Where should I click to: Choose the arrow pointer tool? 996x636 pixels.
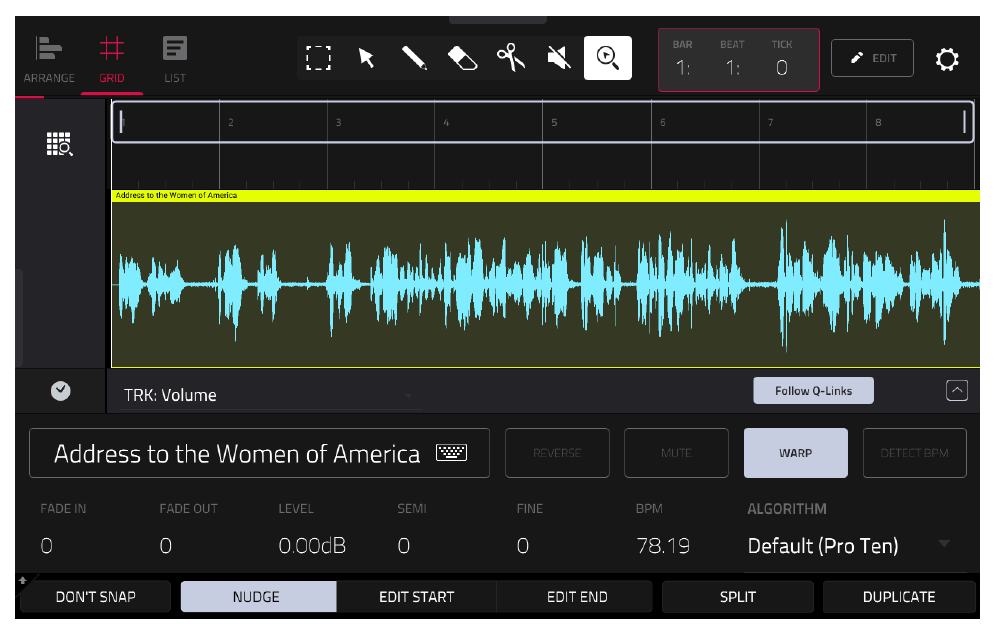(x=367, y=58)
